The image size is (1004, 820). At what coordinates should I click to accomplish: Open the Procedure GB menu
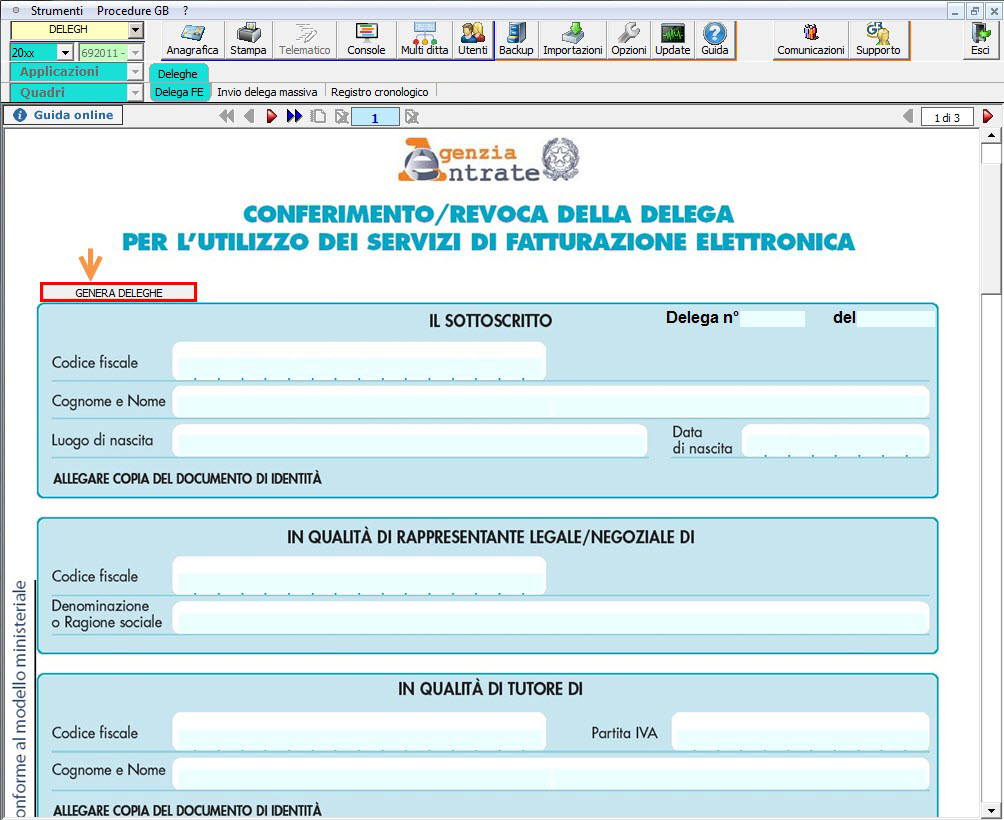[x=133, y=11]
